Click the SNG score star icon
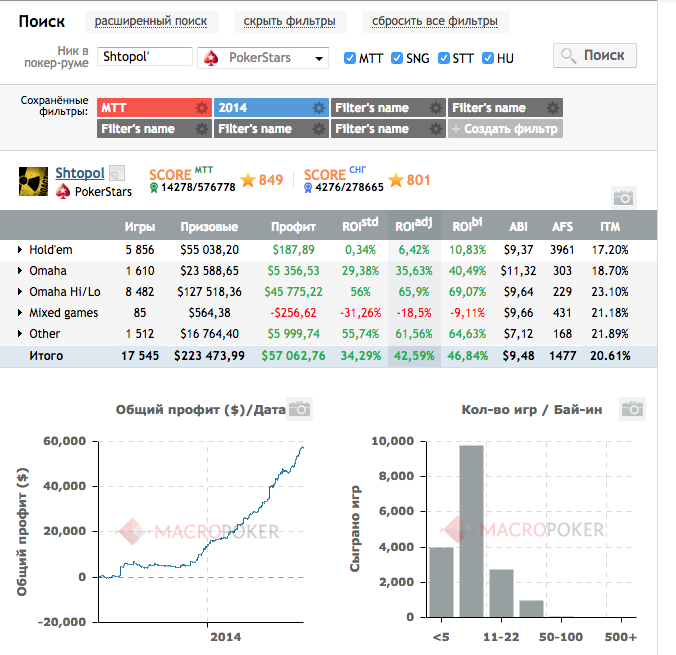The image size is (676, 655). click(x=396, y=180)
